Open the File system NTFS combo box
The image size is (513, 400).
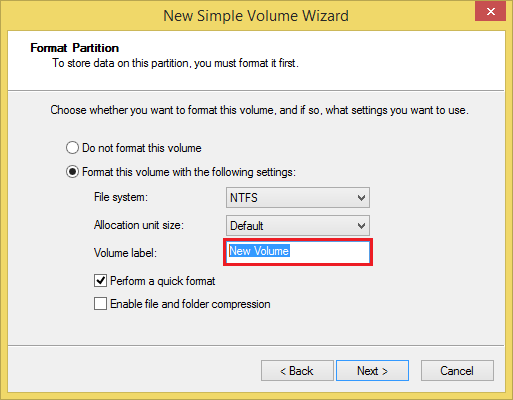(298, 197)
